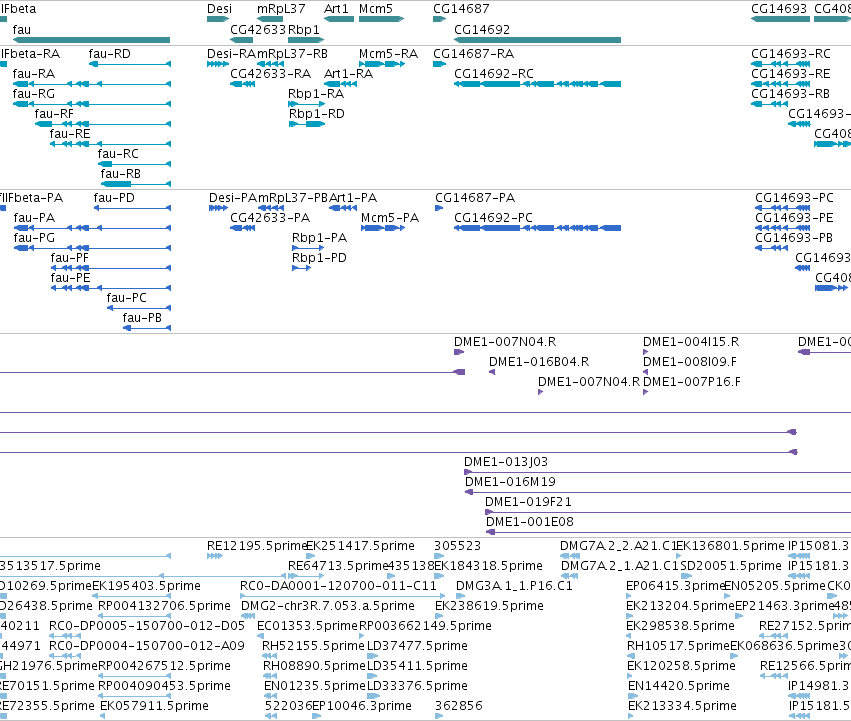This screenshot has height=721, width=851.
Task: Select the DME1-008I09.F BAC end
Action: click(645, 372)
